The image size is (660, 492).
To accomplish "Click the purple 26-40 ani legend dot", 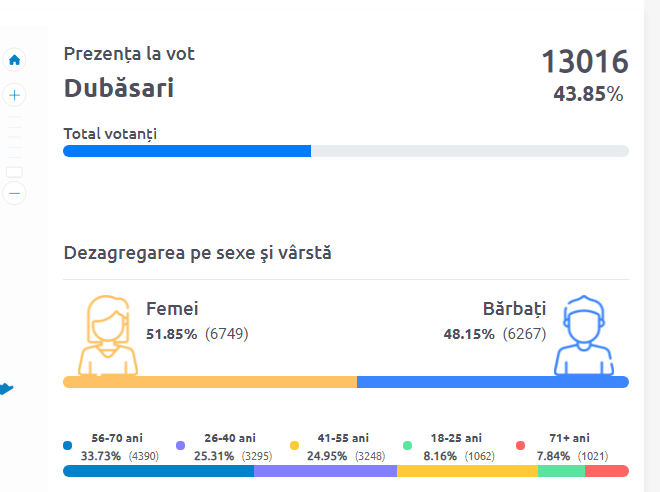I will click(x=181, y=445).
